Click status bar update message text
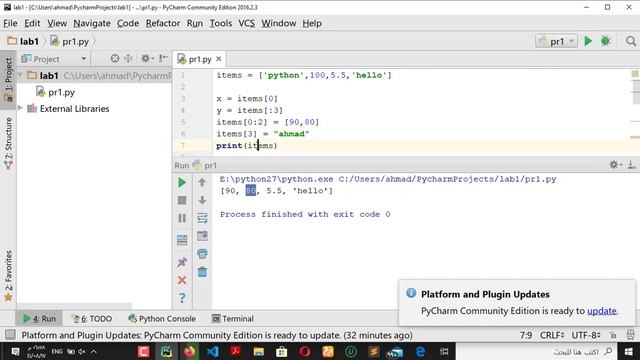This screenshot has width=640, height=360. 217,335
